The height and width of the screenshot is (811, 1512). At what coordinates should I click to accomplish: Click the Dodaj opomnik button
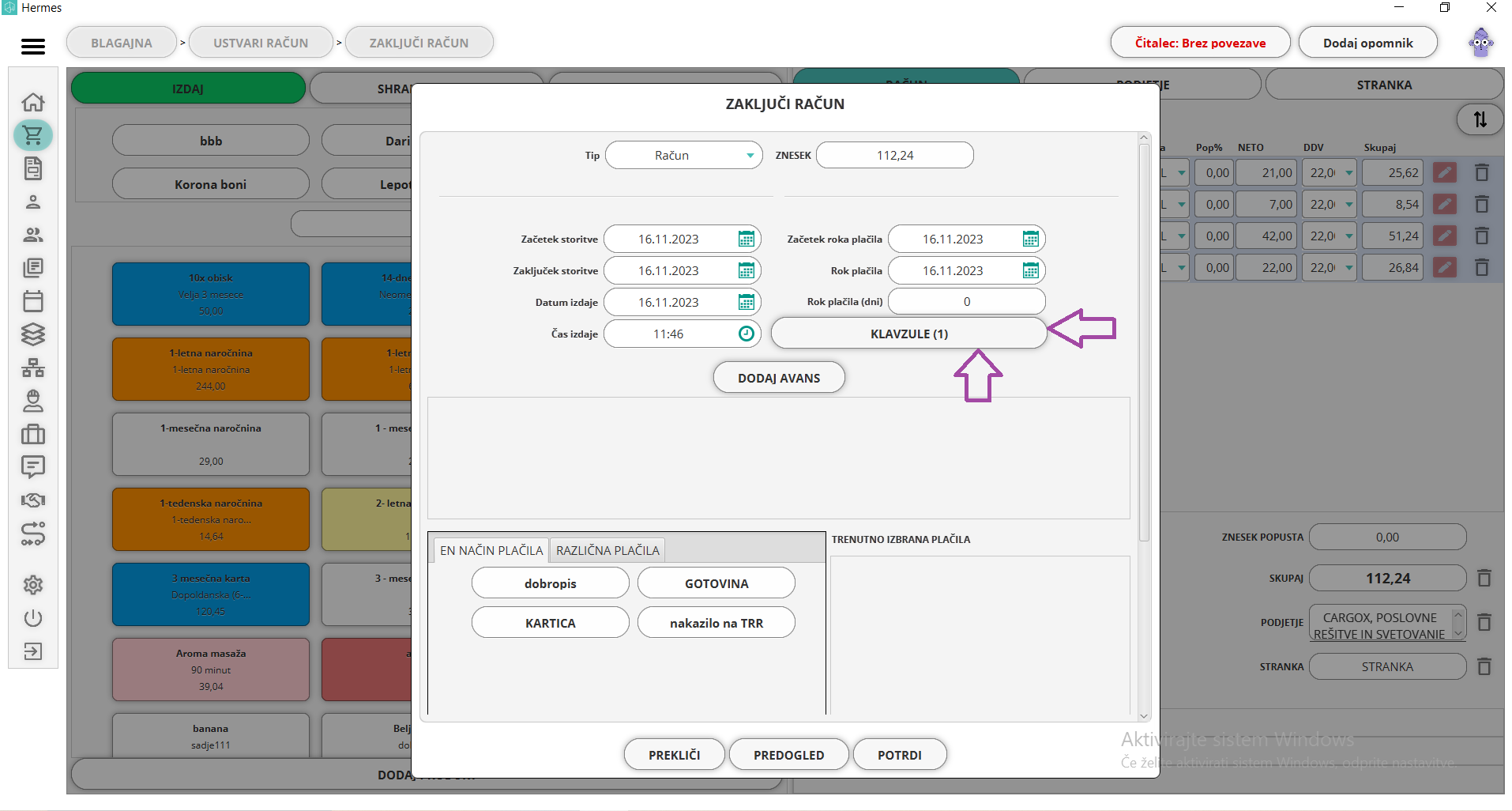[x=1368, y=43]
